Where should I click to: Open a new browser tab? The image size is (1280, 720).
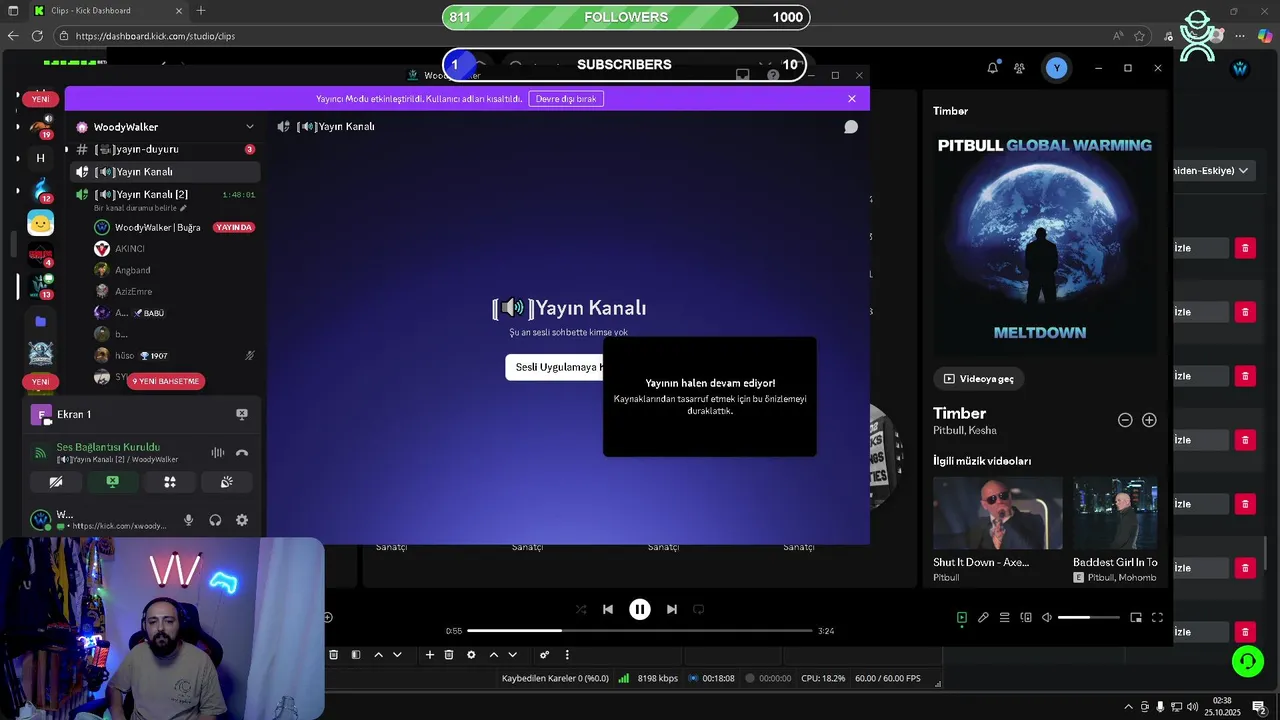(x=201, y=11)
